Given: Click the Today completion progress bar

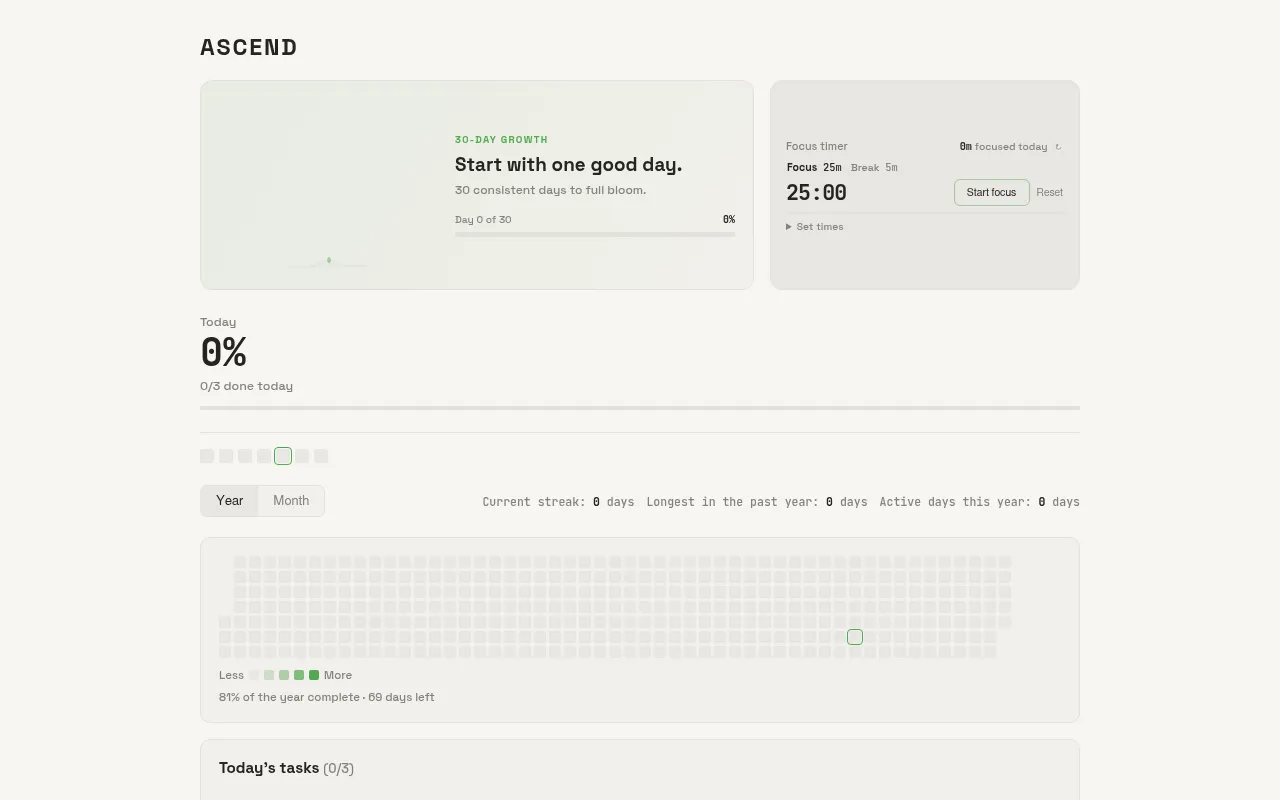Looking at the screenshot, I should pyautogui.click(x=640, y=408).
